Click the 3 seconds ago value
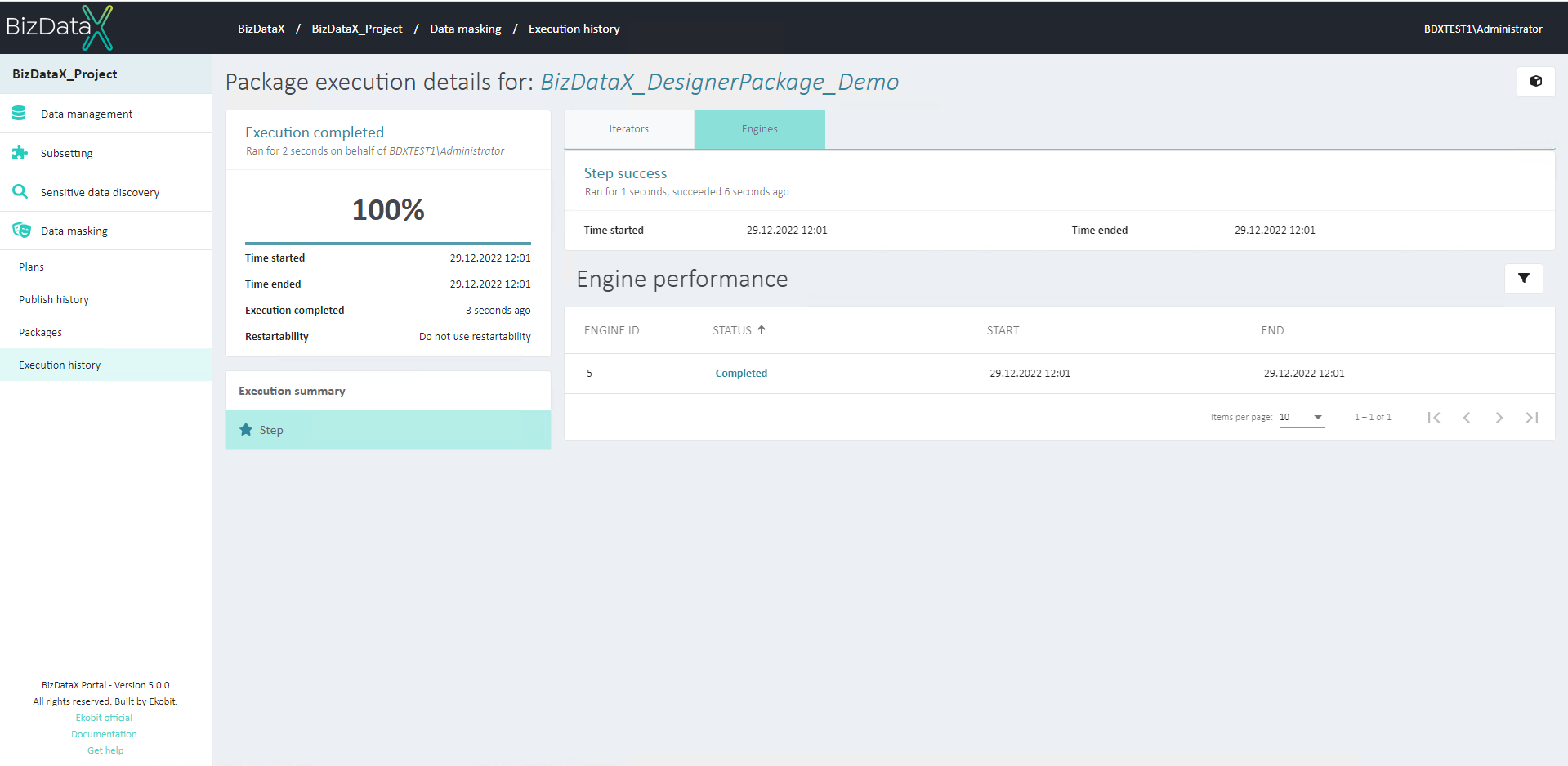The height and width of the screenshot is (766, 1568). [498, 310]
